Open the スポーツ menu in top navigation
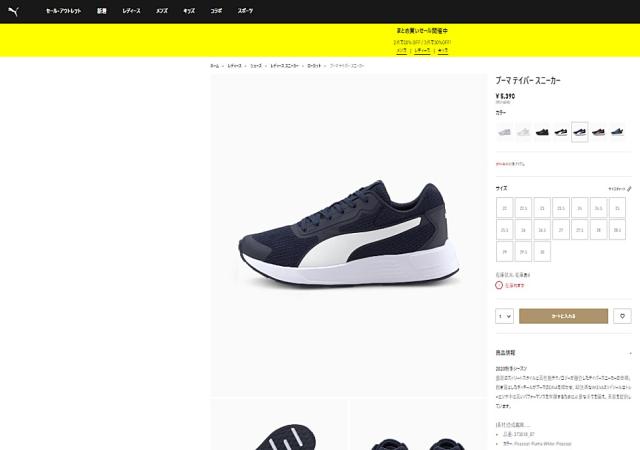Image resolution: width=640 pixels, height=450 pixels. coord(245,11)
